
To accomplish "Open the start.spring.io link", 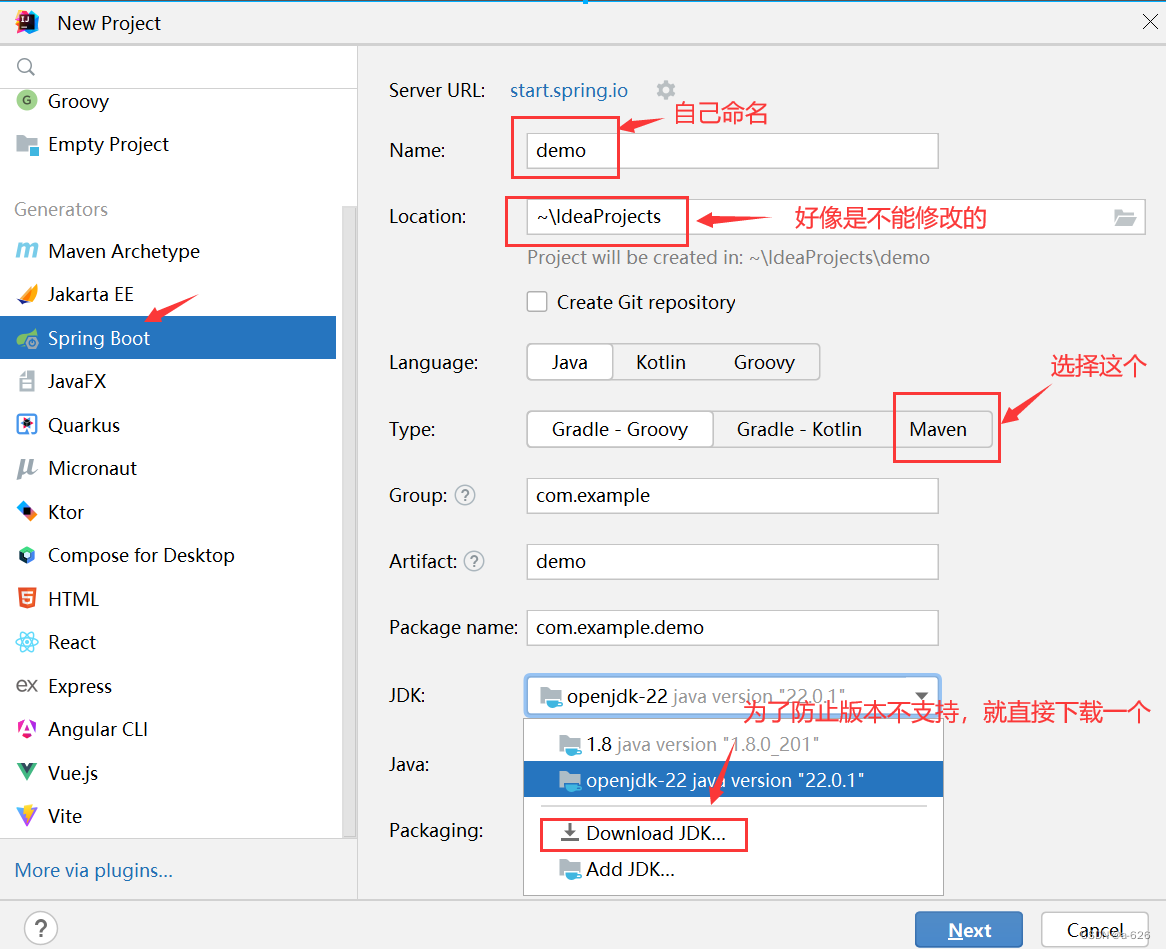I will 568,89.
